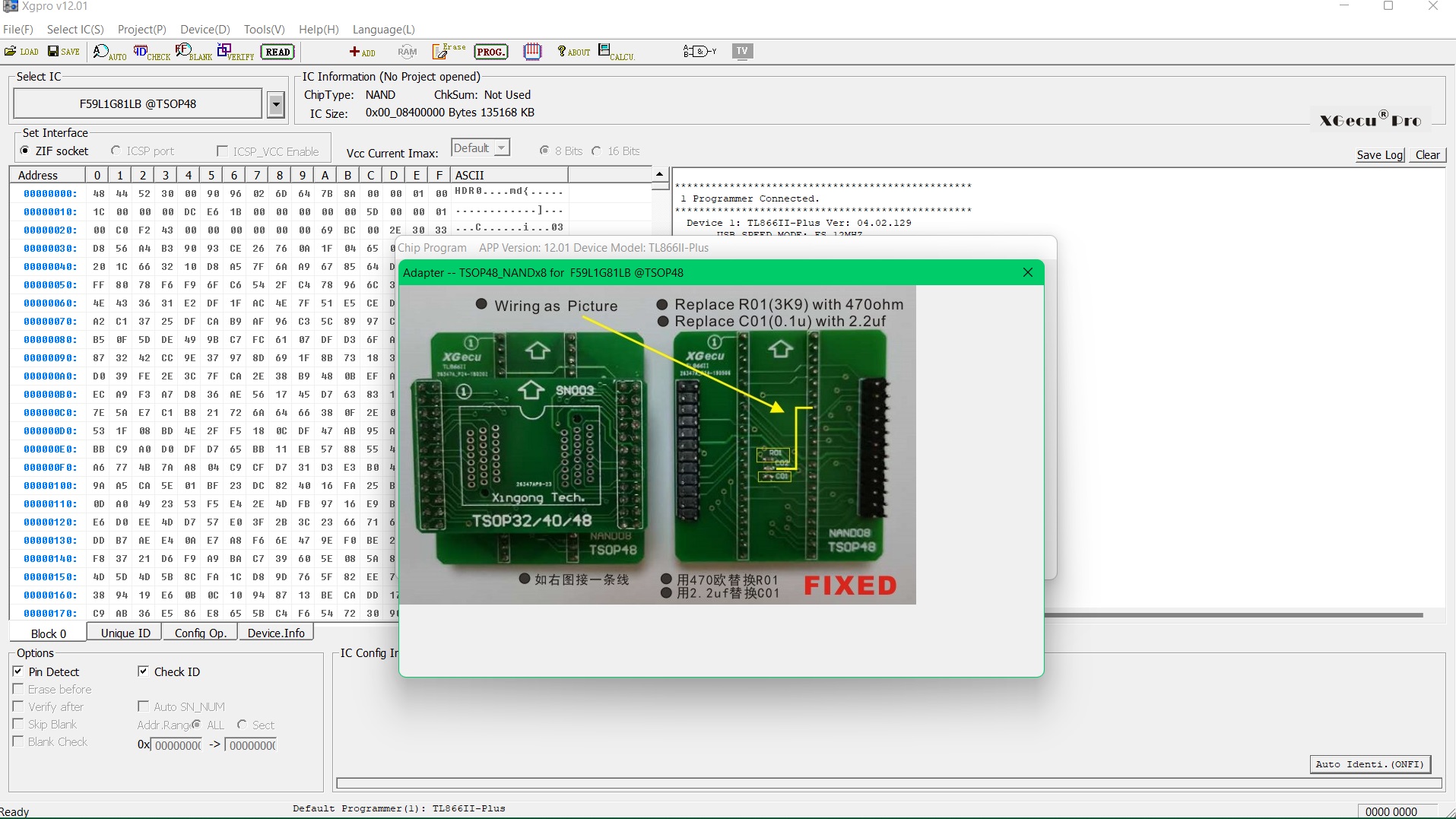Toggle the Verify after checkbox
The image size is (1456, 819).
[18, 706]
